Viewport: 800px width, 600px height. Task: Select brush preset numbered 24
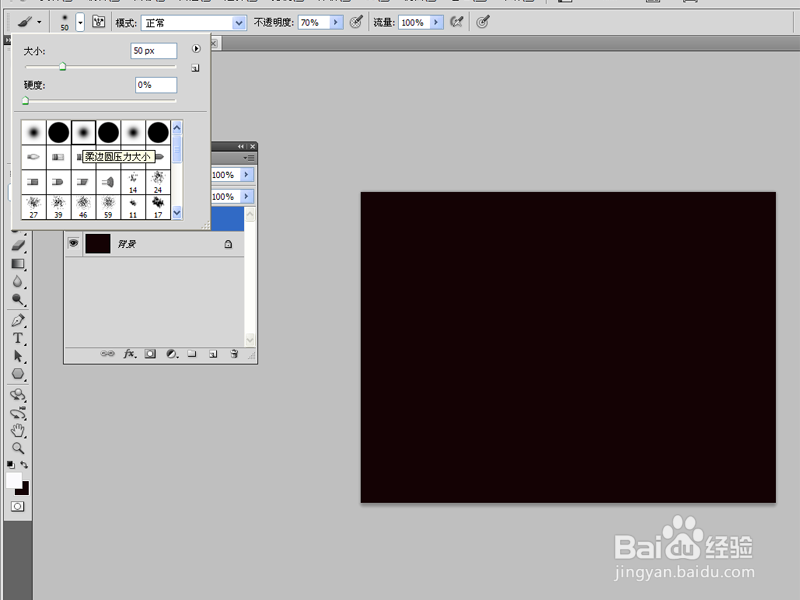coord(158,182)
